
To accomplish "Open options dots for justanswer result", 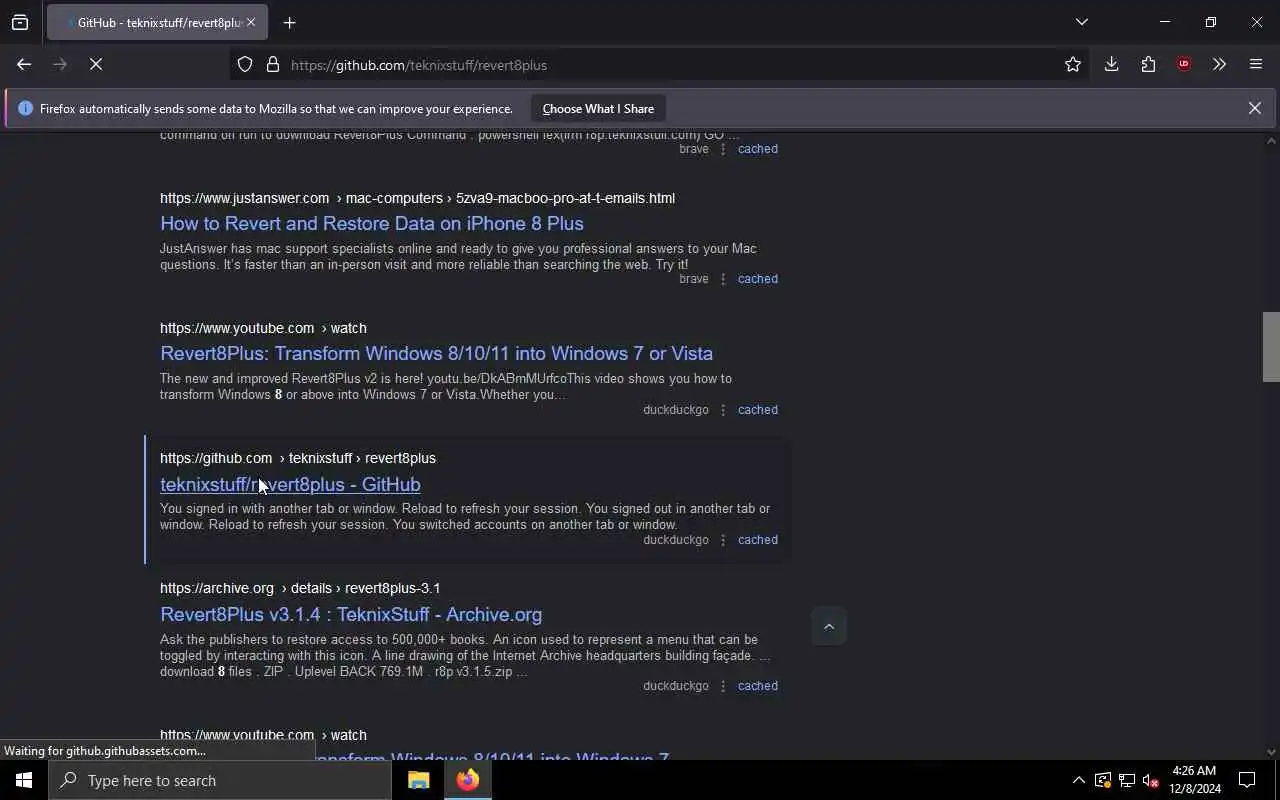I will coord(723,279).
